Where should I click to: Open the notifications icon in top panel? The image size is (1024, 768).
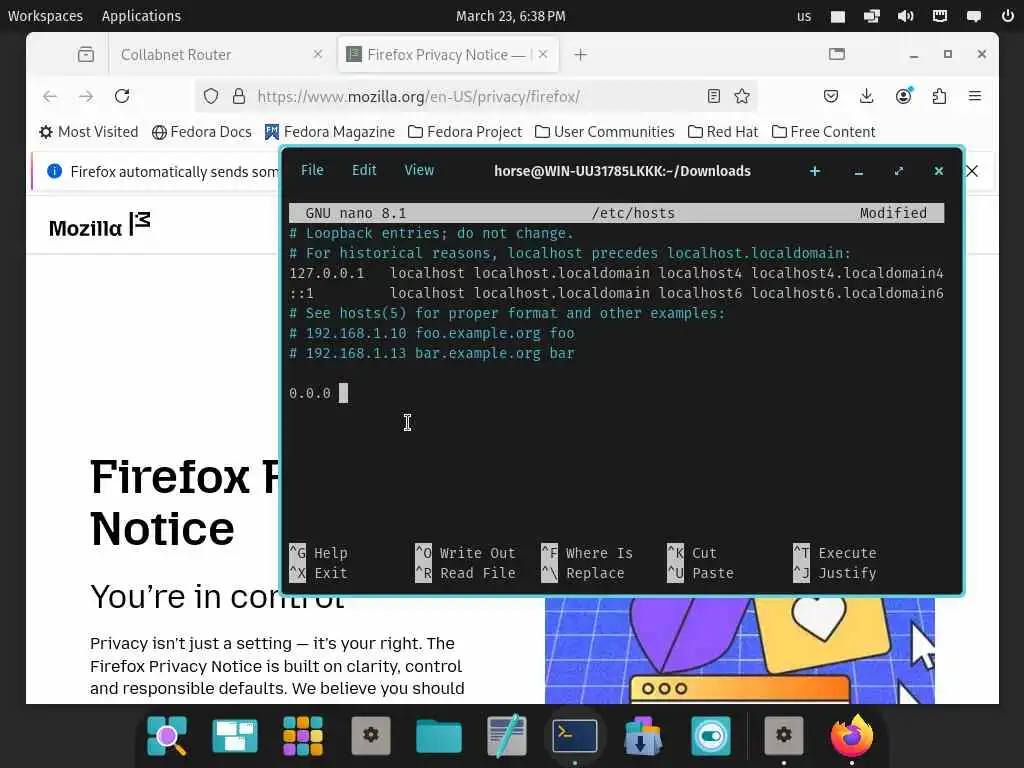click(x=974, y=16)
